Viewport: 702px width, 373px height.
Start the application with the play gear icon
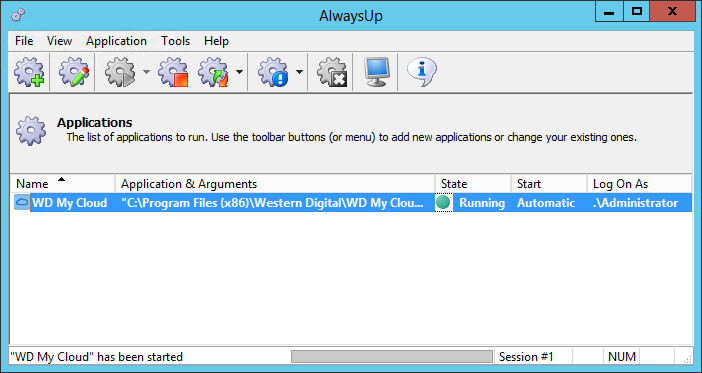point(120,72)
